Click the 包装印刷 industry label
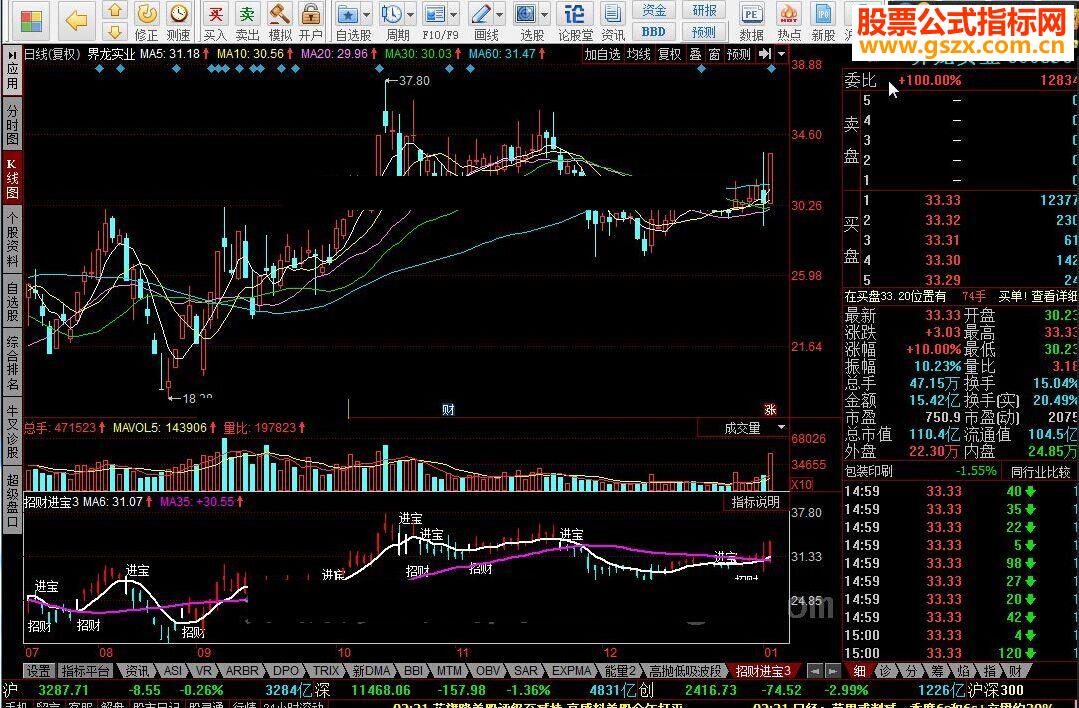Viewport: 1079px width, 708px height. [x=868, y=472]
